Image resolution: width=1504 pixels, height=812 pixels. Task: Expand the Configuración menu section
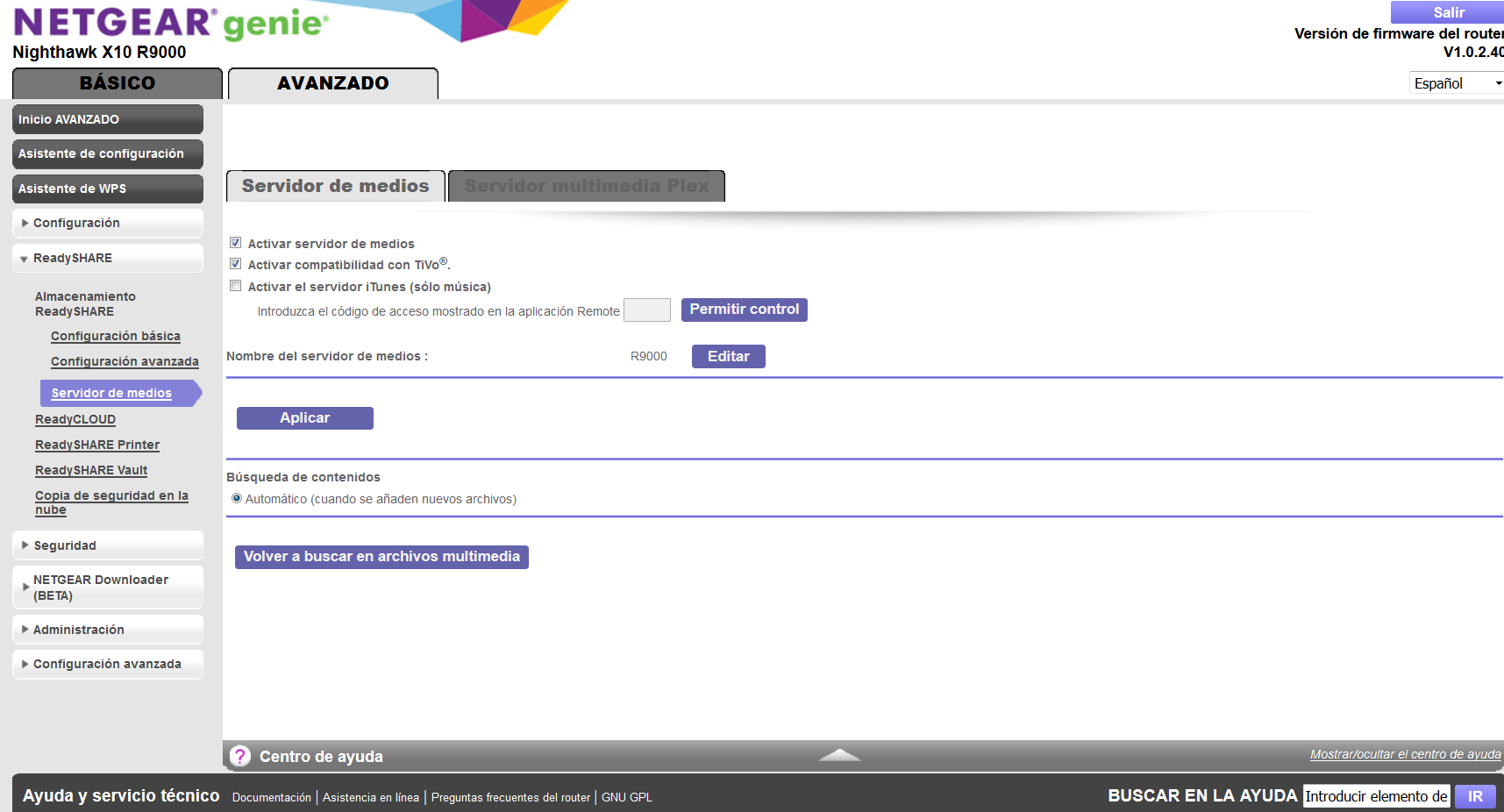108,223
